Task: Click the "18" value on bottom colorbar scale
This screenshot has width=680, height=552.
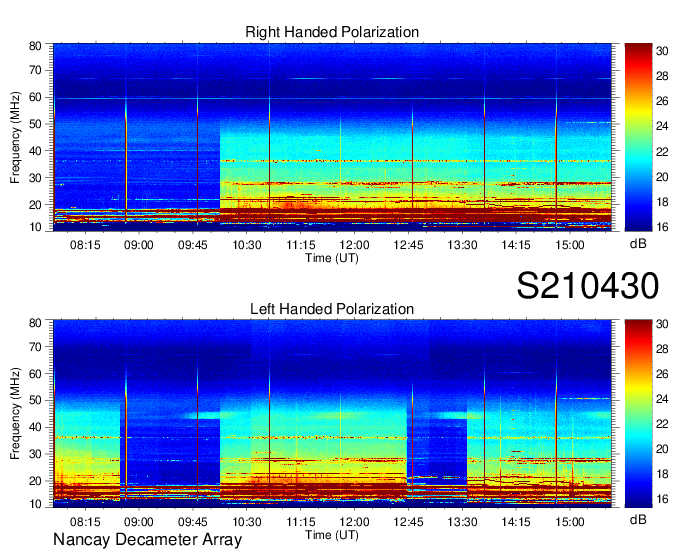Action: tap(662, 474)
